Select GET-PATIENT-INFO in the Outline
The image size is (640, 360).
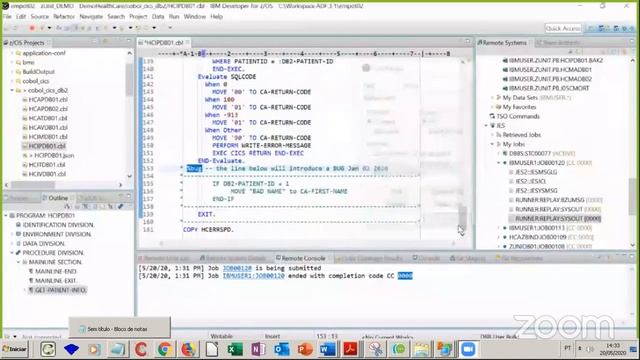60,290
